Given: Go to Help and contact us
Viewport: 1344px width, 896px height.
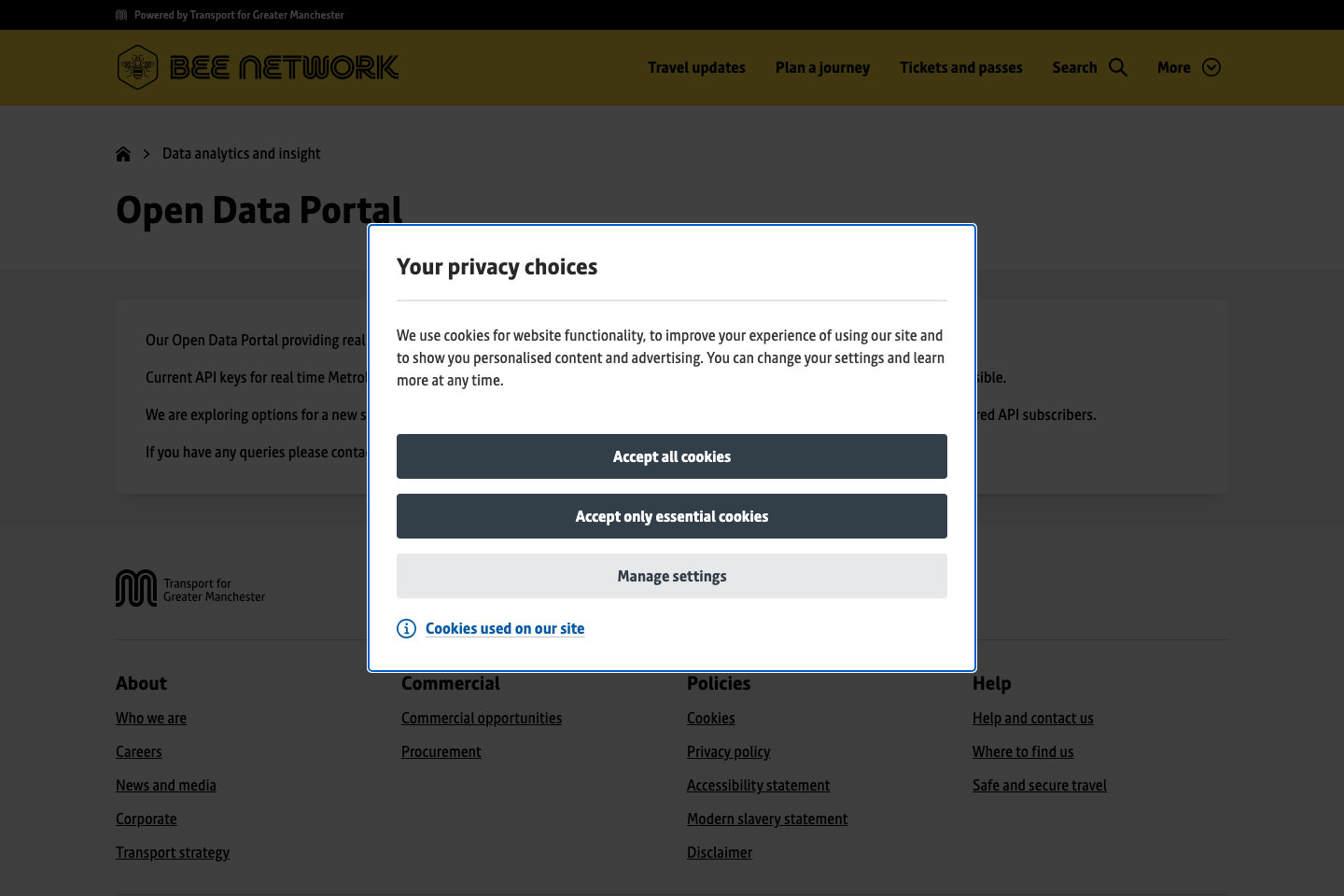Looking at the screenshot, I should [x=1032, y=718].
